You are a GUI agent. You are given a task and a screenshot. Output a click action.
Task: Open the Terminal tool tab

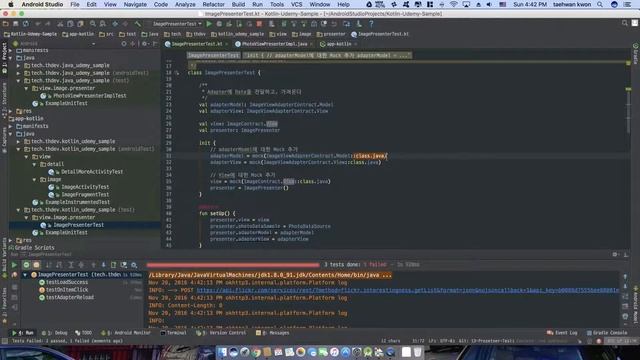tap(173, 333)
